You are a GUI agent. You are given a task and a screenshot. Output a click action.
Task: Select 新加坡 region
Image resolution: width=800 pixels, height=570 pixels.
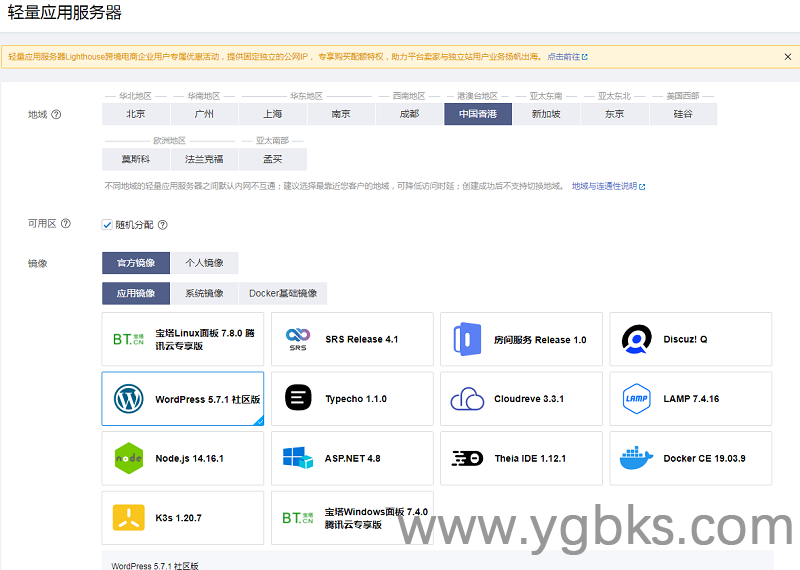click(x=546, y=114)
